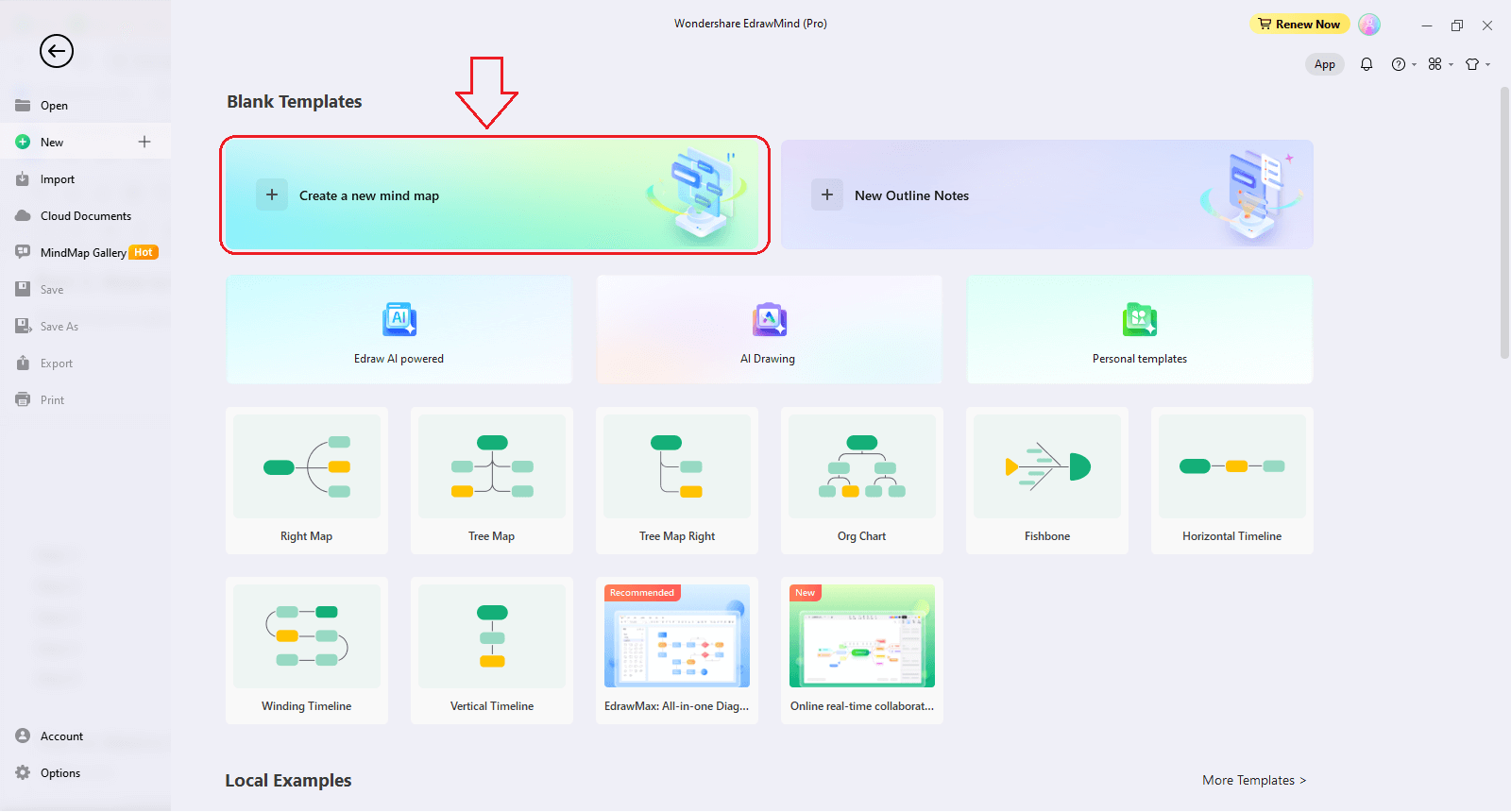The height and width of the screenshot is (812, 1511).
Task: Create a new mind map
Action: pyautogui.click(x=492, y=195)
